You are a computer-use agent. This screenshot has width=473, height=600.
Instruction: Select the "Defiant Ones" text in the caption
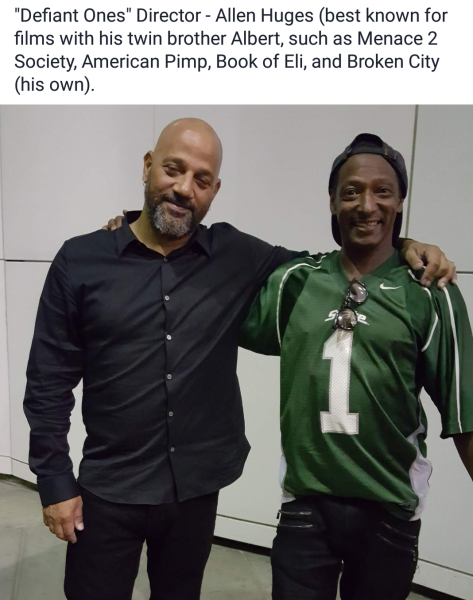coord(73,16)
